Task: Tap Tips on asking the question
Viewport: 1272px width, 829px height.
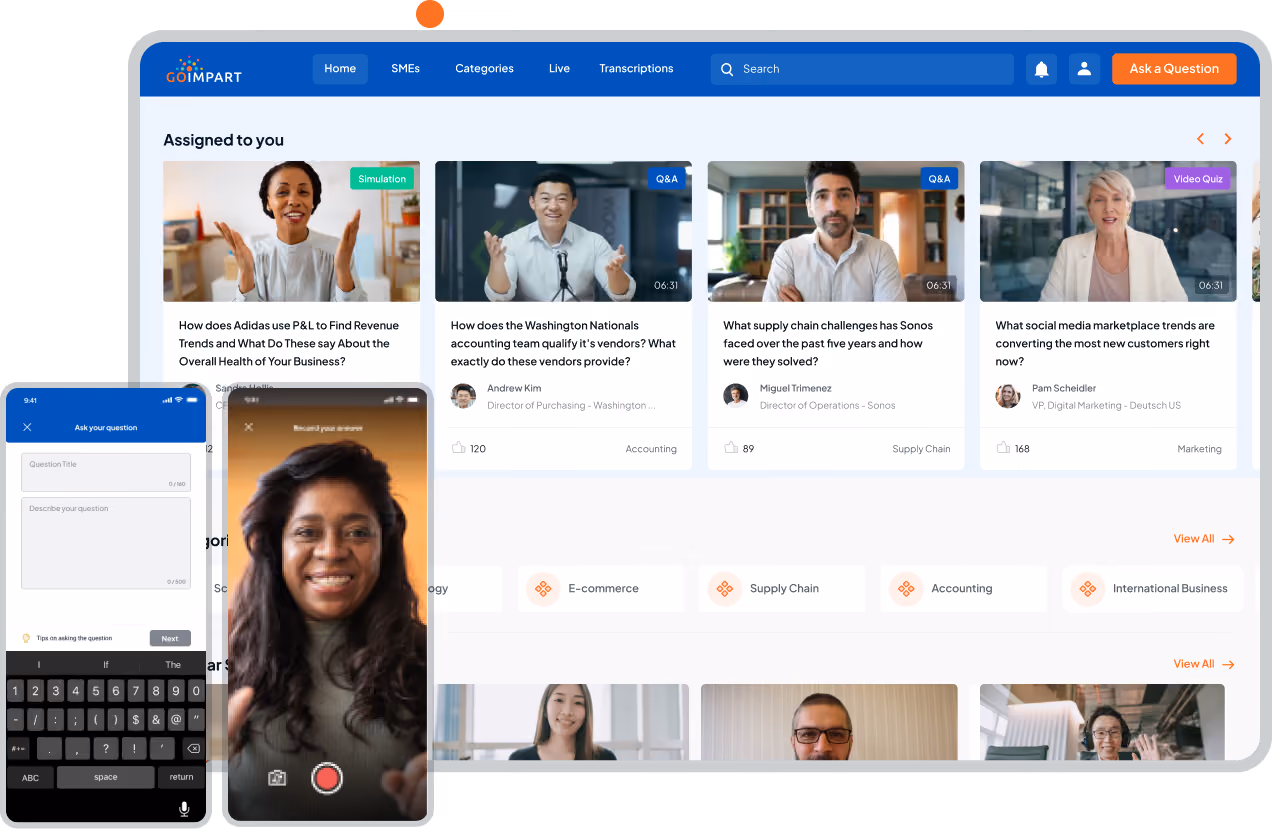Action: pos(74,638)
